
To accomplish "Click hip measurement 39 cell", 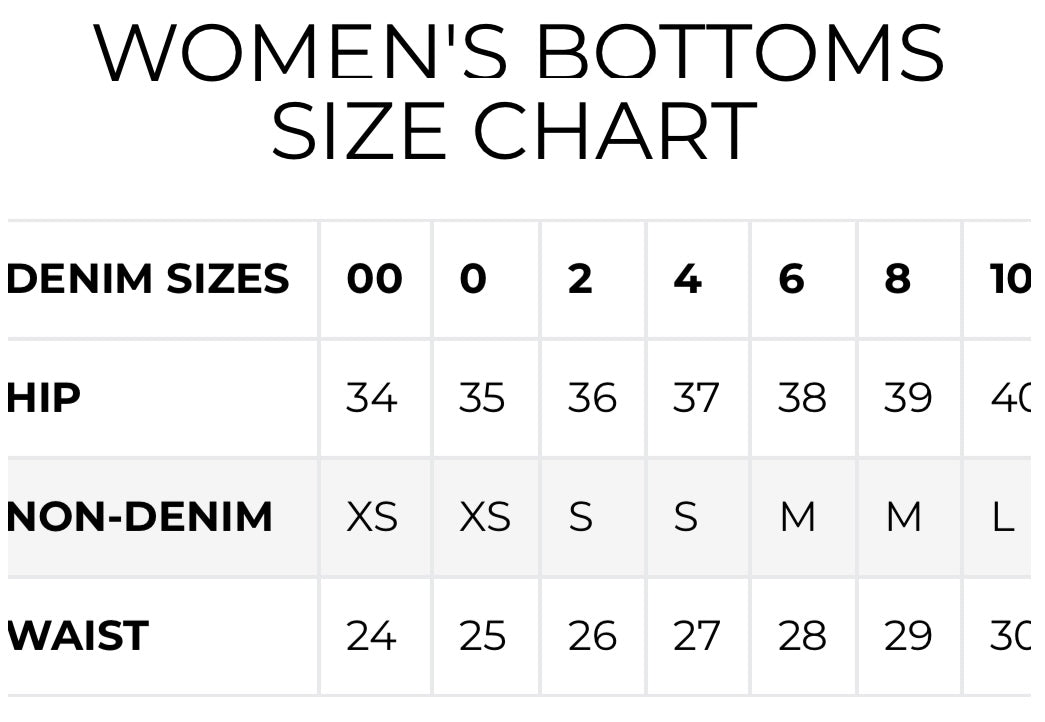I will (908, 398).
